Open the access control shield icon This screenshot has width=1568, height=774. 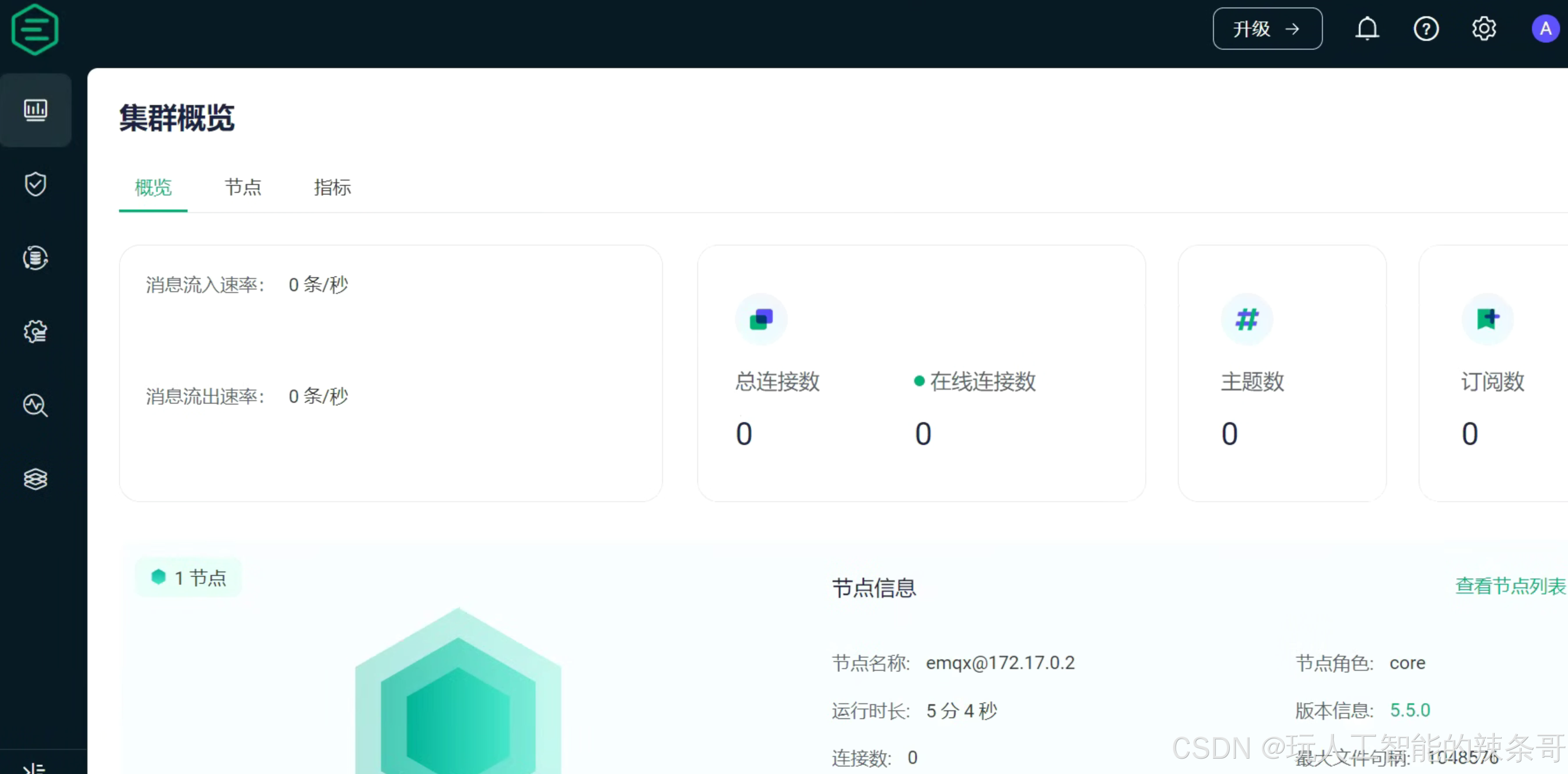tap(35, 184)
